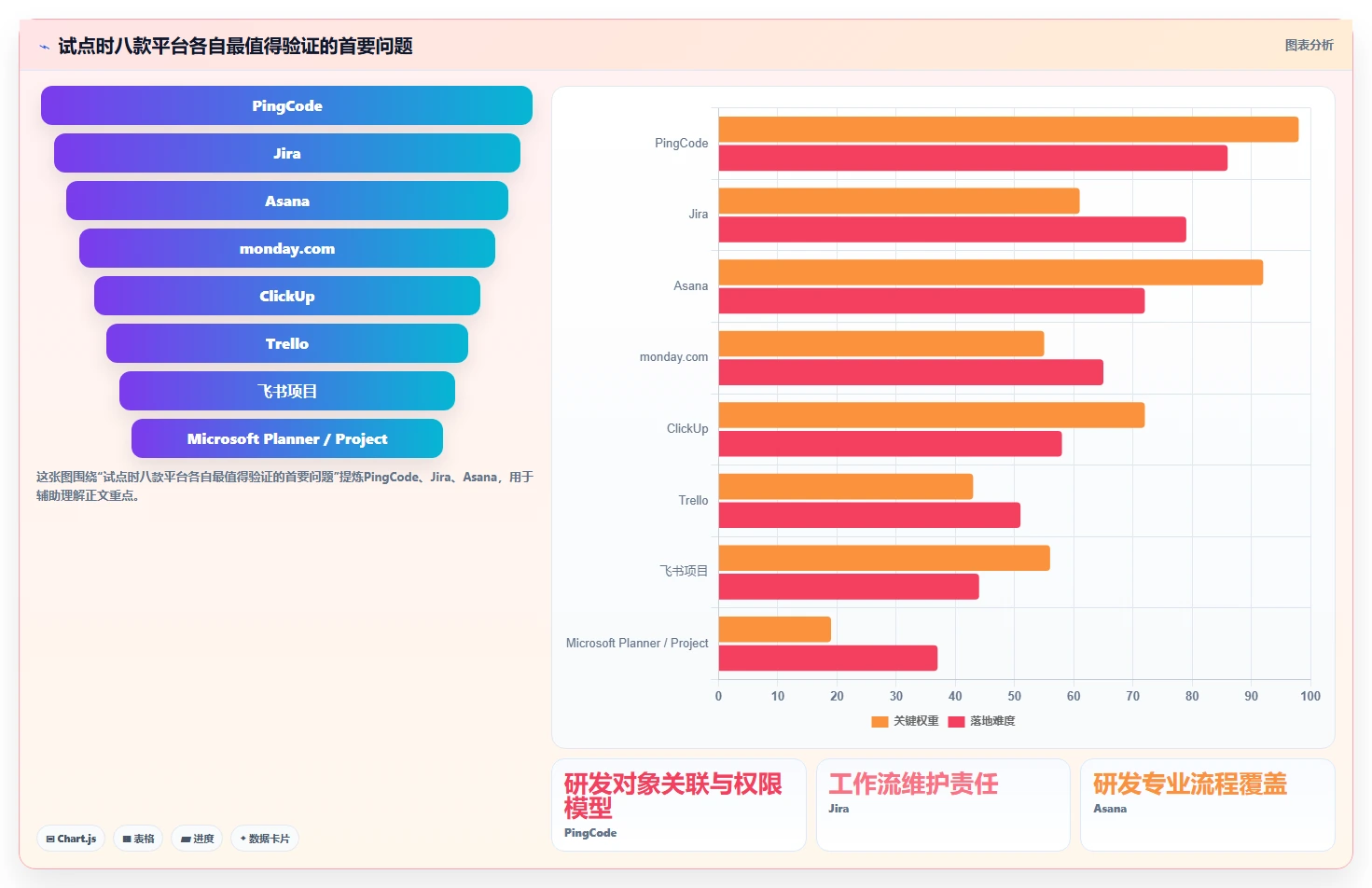The width and height of the screenshot is (1372, 888).
Task: Click PingCode's red 落地难度 bar in the chart
Action: (x=973, y=158)
